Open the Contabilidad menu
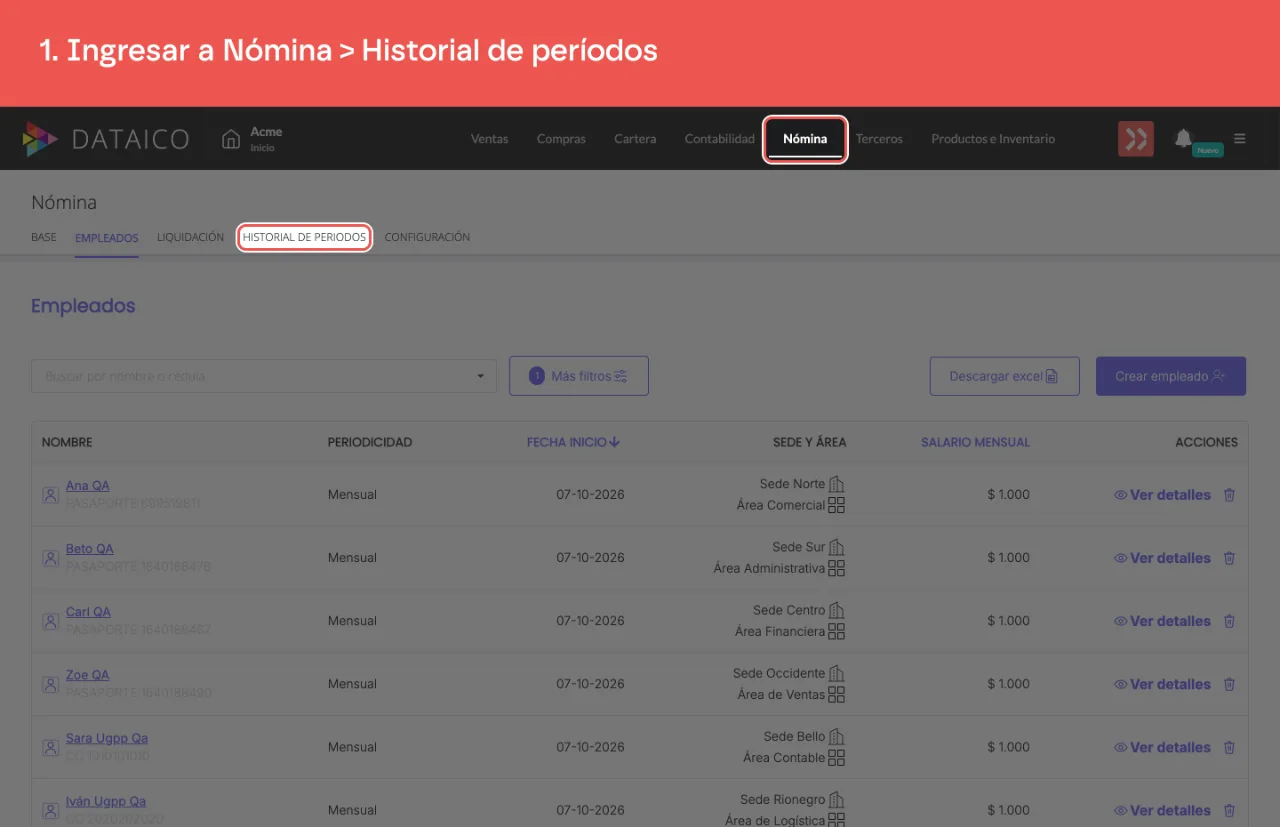Screen dimensions: 1280x827 click(x=720, y=139)
